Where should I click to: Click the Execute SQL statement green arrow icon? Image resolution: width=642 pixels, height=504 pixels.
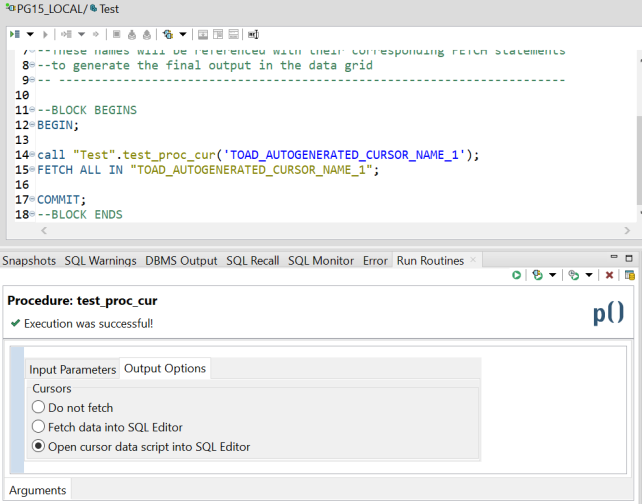coord(15,34)
